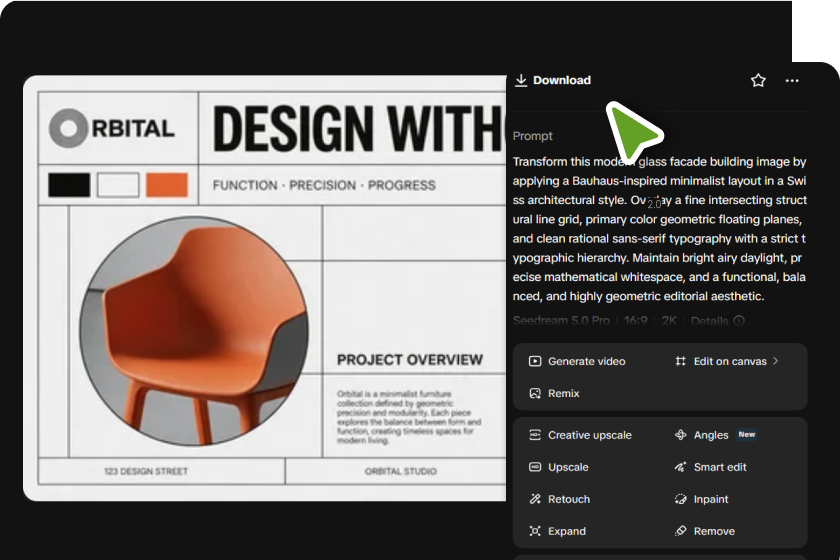Click the generated Orbital design image
The width and height of the screenshot is (840, 560).
click(265, 288)
